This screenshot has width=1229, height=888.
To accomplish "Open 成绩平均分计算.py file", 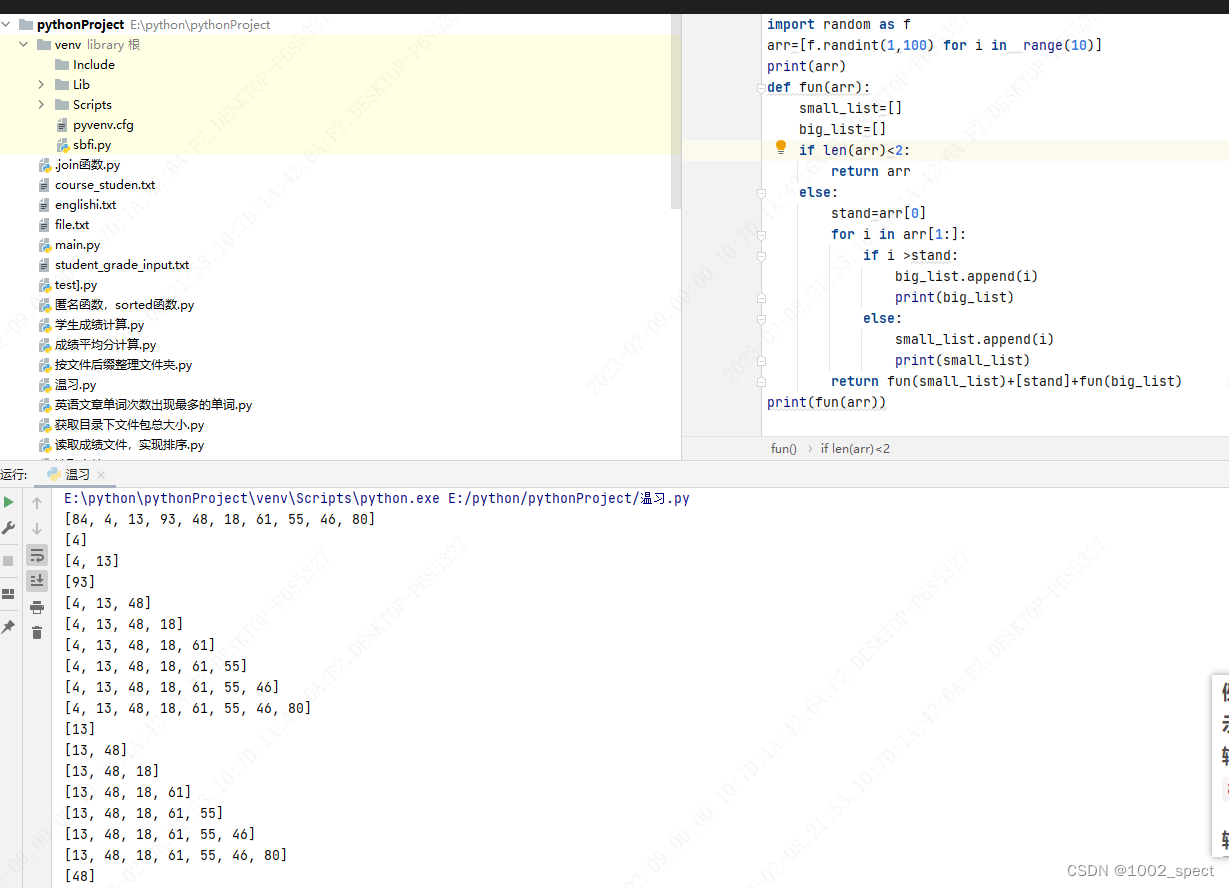I will (x=106, y=345).
